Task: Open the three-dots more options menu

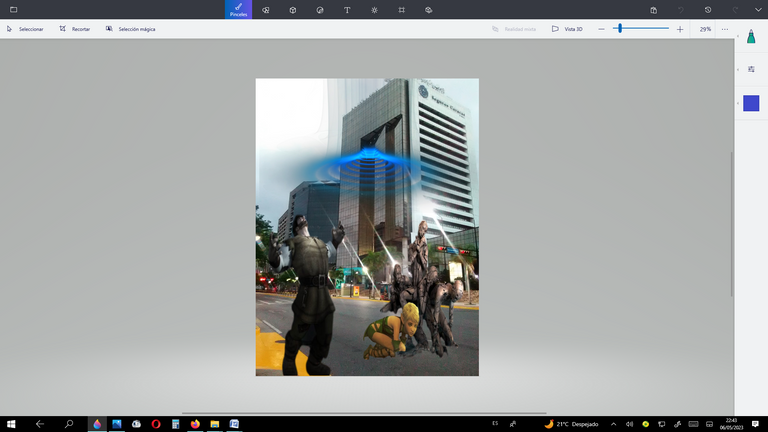Action: coord(725,29)
